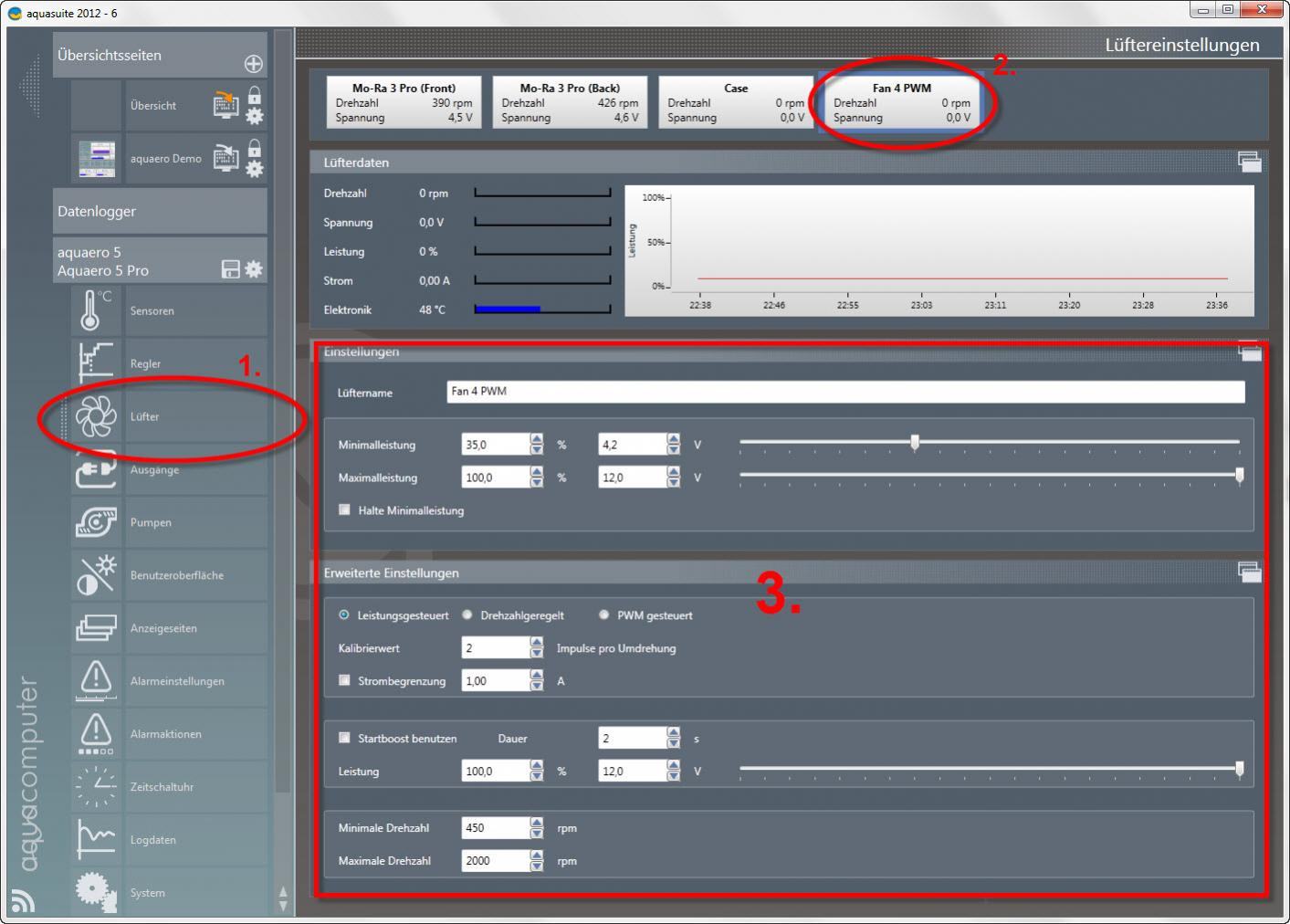Open the System gear icon
Viewport: 1290px width, 924px height.
tap(95, 892)
